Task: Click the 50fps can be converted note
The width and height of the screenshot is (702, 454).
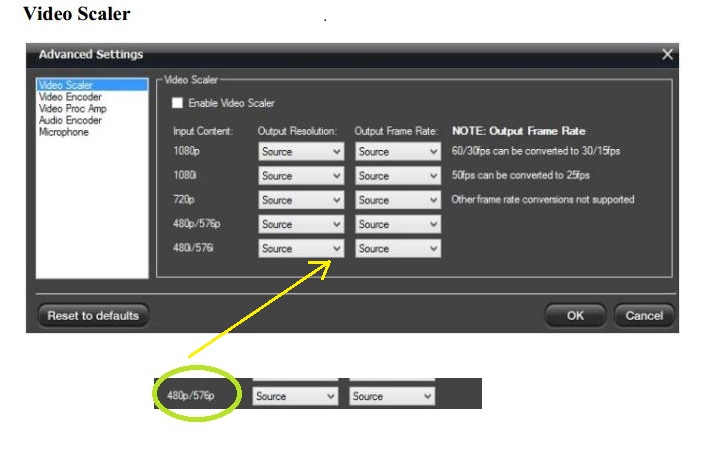Action: [x=520, y=175]
